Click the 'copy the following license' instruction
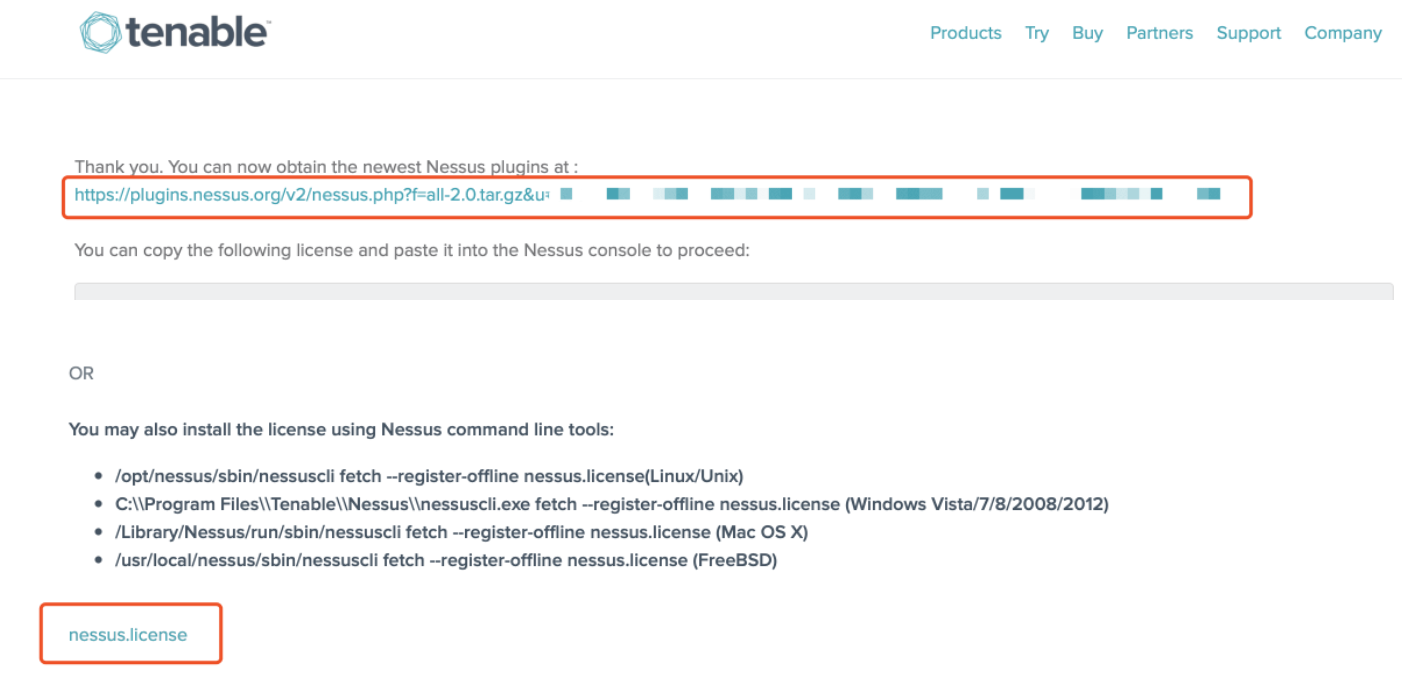 [411, 249]
